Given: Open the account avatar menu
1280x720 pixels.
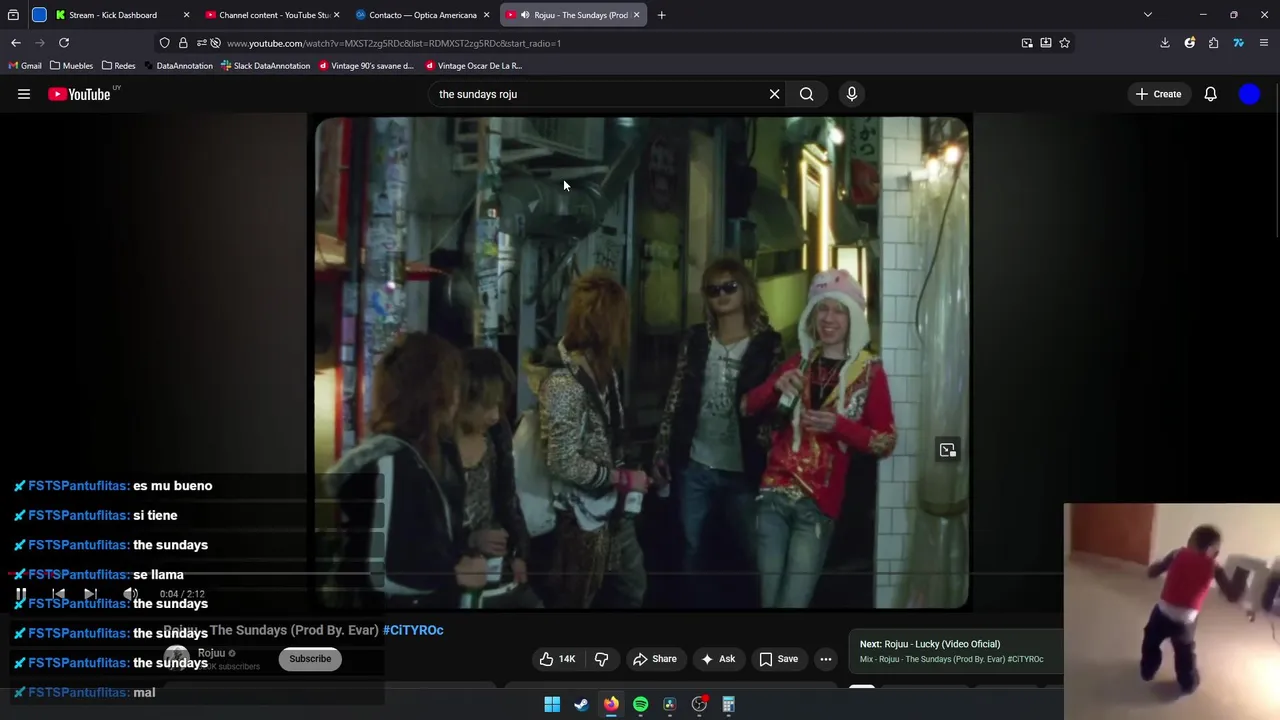Looking at the screenshot, I should pos(1249,94).
